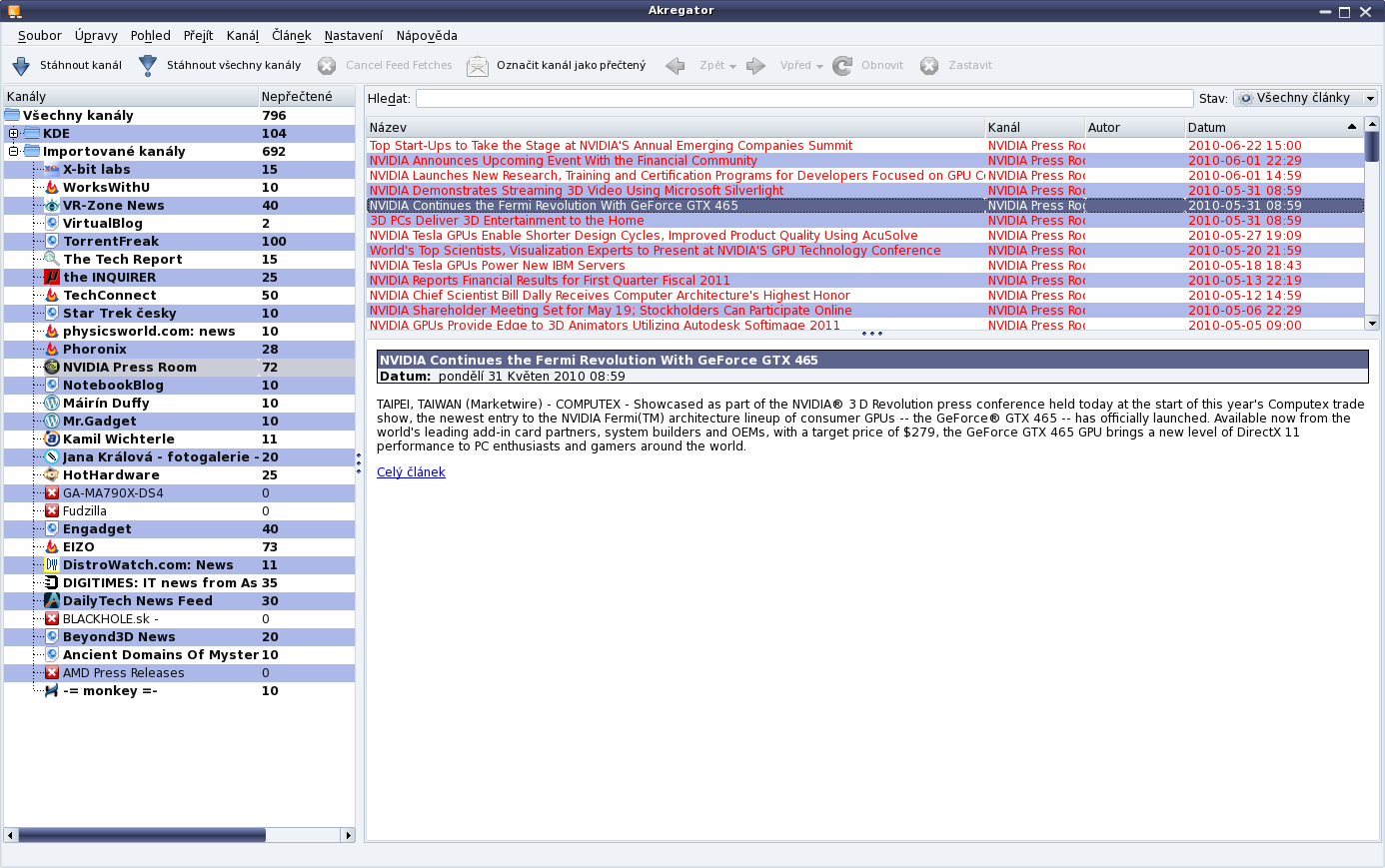Expand the KDE folder
This screenshot has width=1385, height=868.
[13, 134]
